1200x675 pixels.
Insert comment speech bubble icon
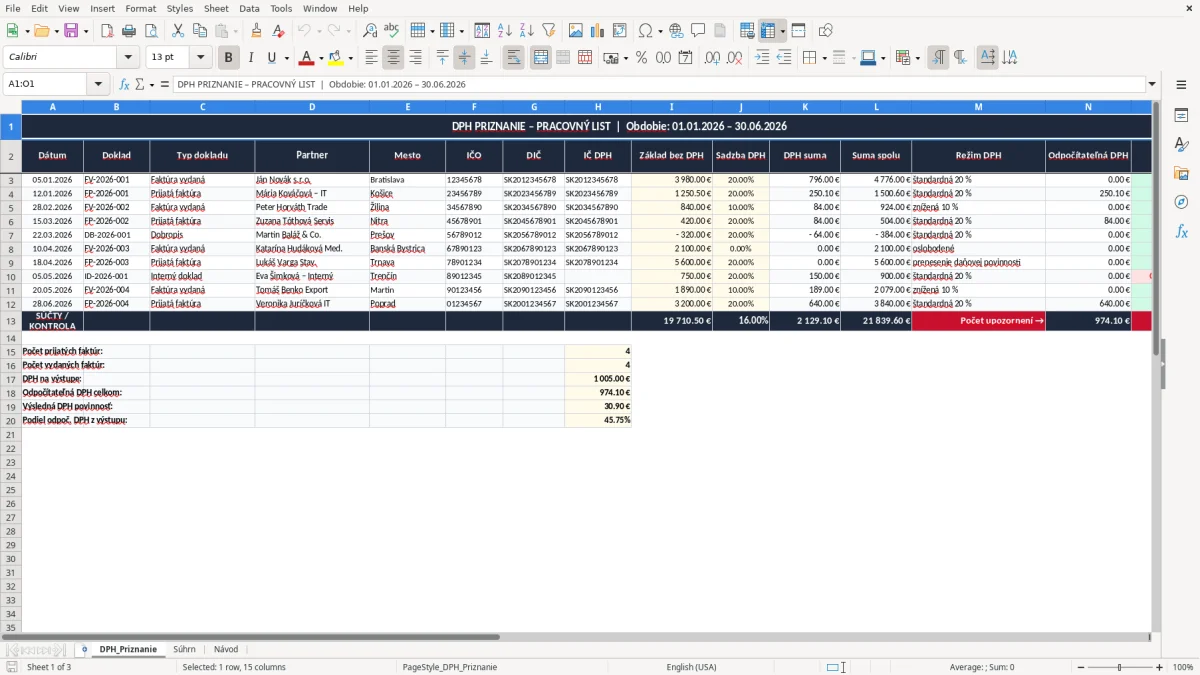click(698, 31)
